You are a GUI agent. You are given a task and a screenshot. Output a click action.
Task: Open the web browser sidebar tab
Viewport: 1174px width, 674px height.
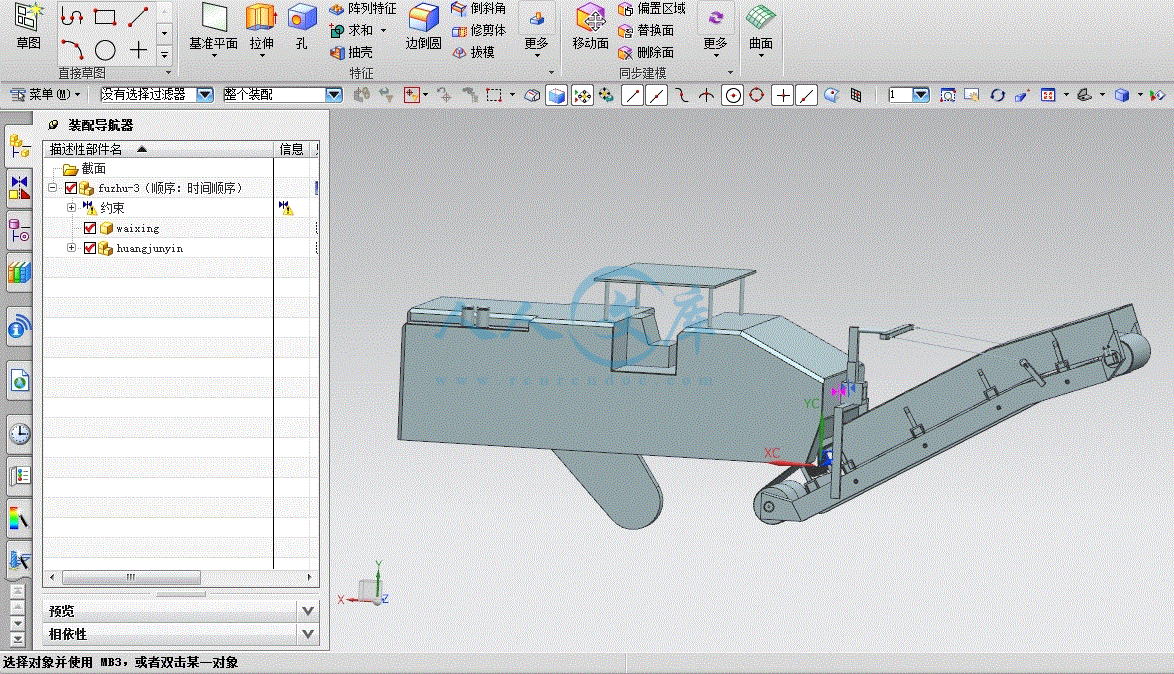tap(19, 380)
